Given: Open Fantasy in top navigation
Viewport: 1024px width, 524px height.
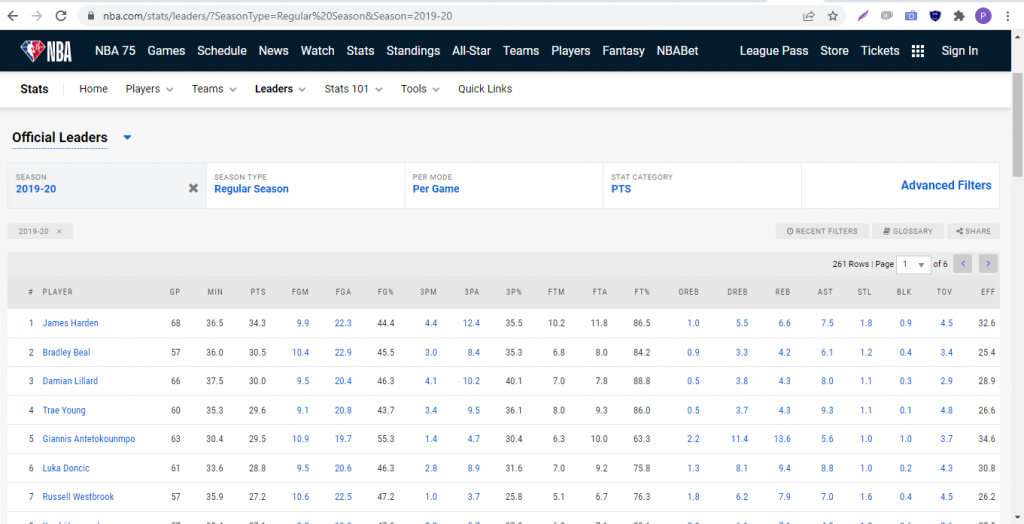Looking at the screenshot, I should tap(623, 51).
